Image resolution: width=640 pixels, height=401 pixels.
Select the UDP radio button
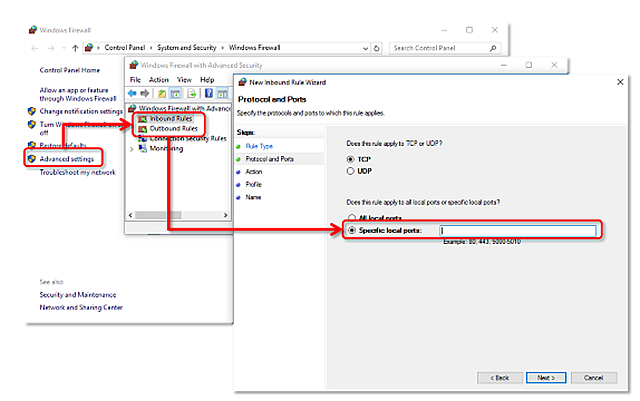350,171
